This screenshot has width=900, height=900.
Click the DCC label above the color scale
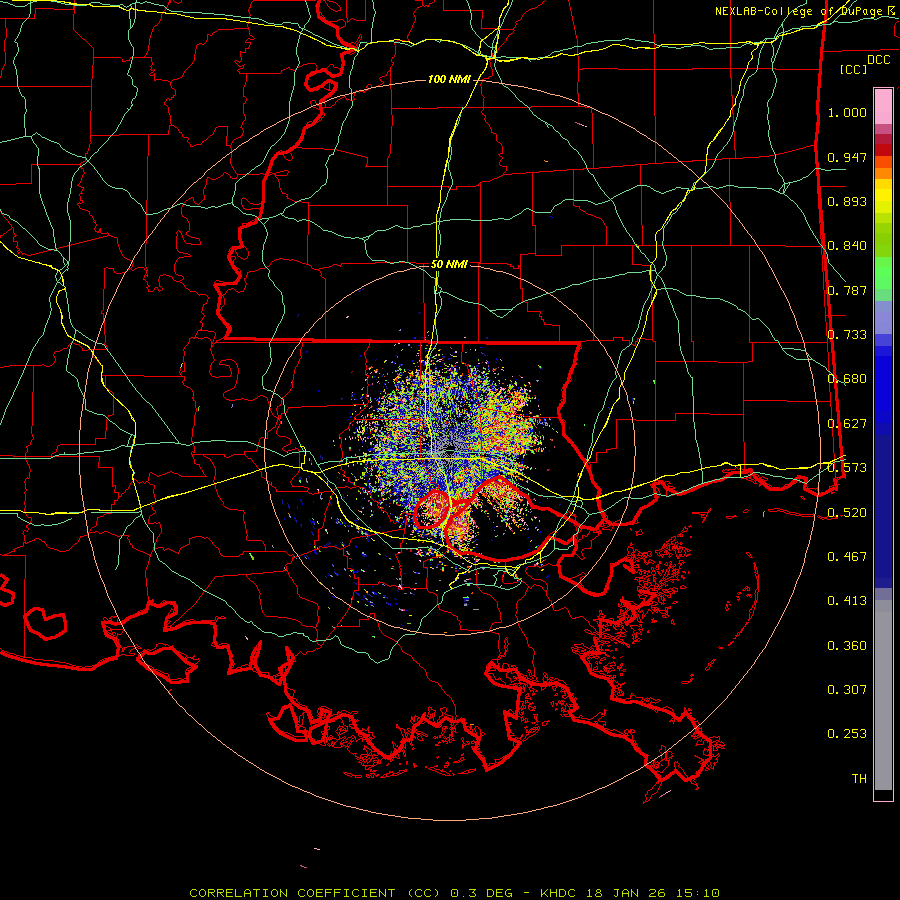[878, 60]
